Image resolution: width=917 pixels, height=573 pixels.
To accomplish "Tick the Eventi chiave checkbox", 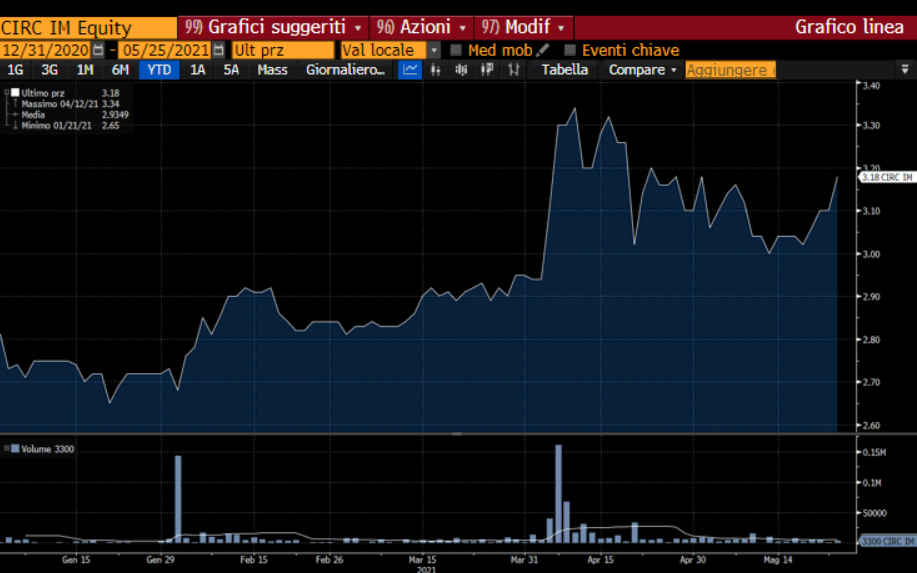I will [x=570, y=50].
